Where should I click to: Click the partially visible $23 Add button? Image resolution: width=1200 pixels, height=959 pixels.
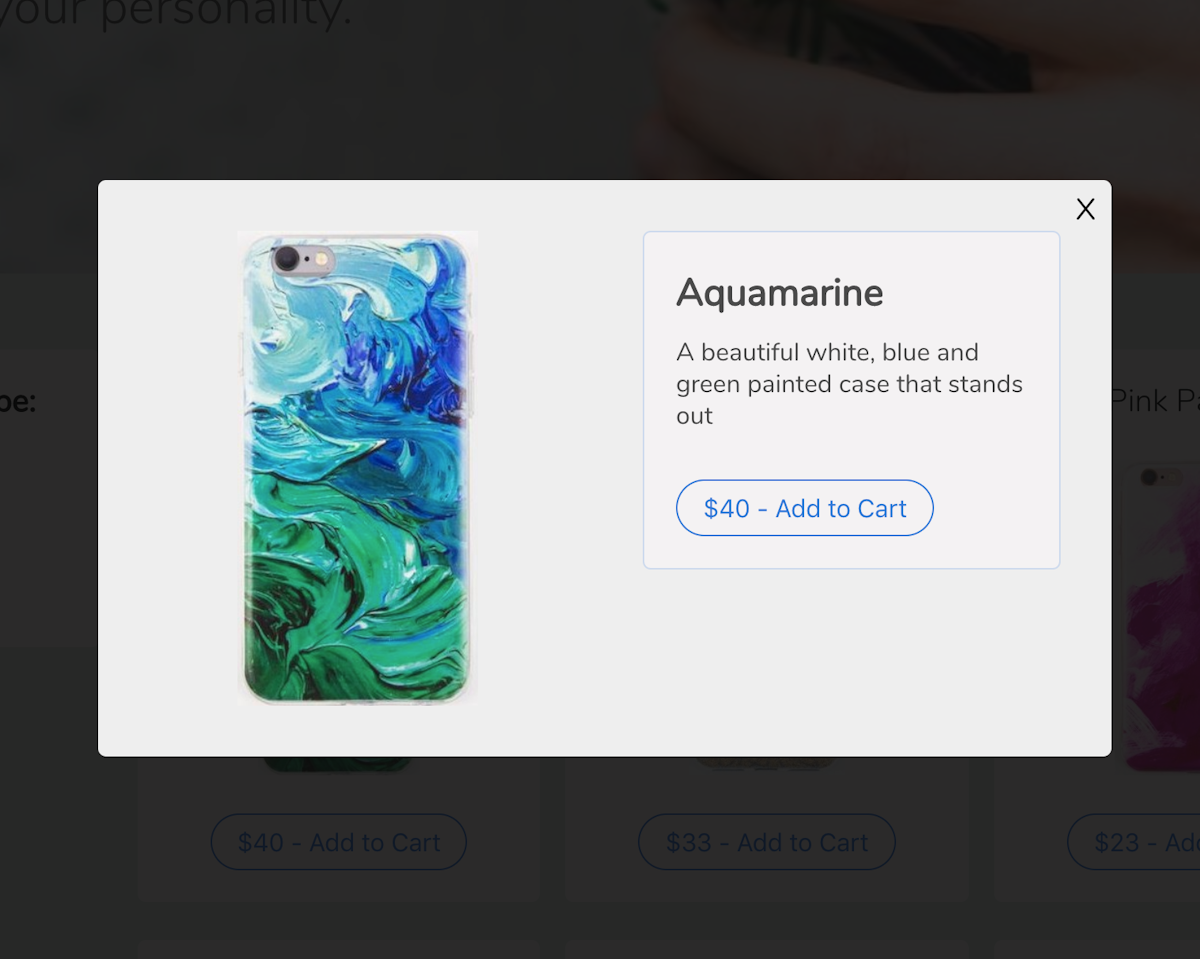click(x=1133, y=842)
